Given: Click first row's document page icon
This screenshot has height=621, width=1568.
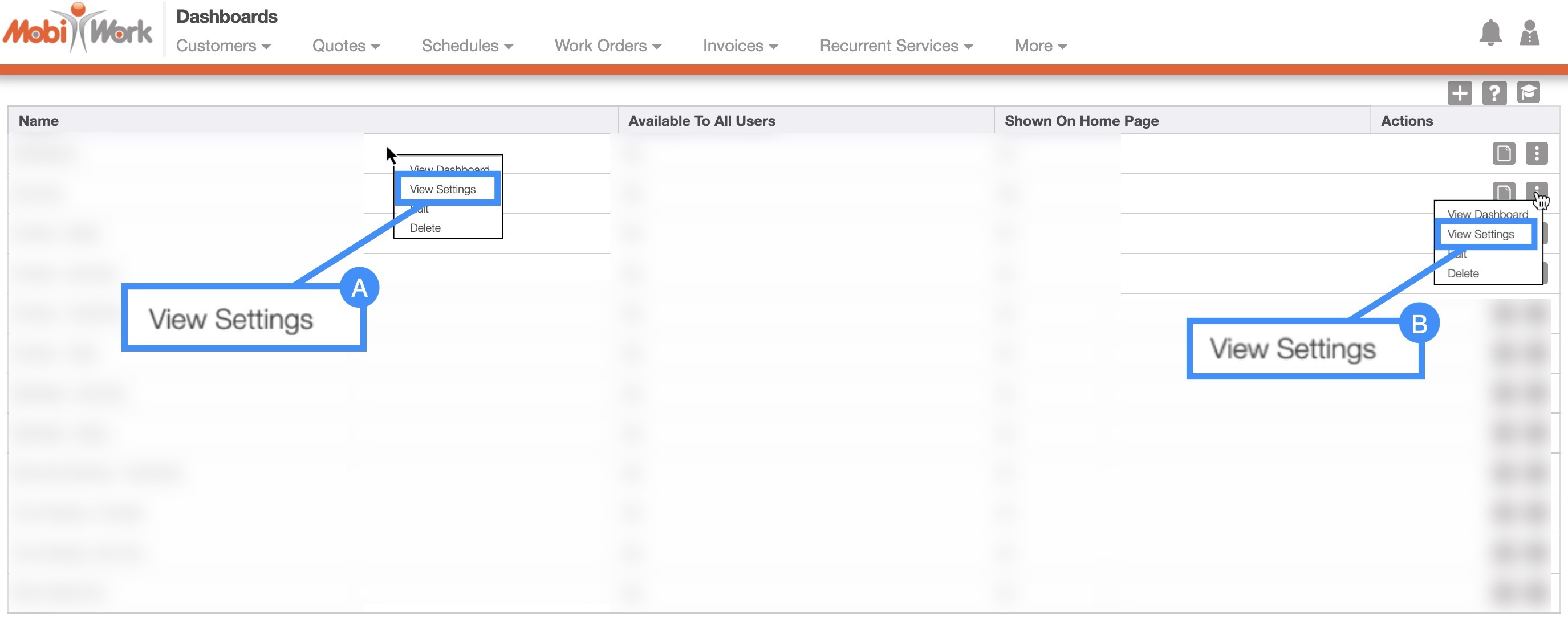Looking at the screenshot, I should [x=1503, y=153].
